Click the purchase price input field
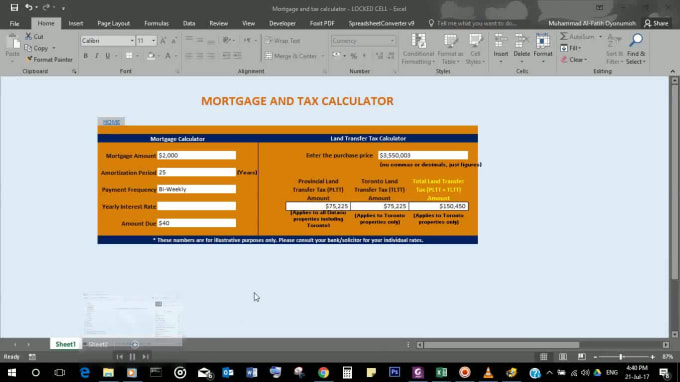The image size is (680, 382). tap(423, 155)
